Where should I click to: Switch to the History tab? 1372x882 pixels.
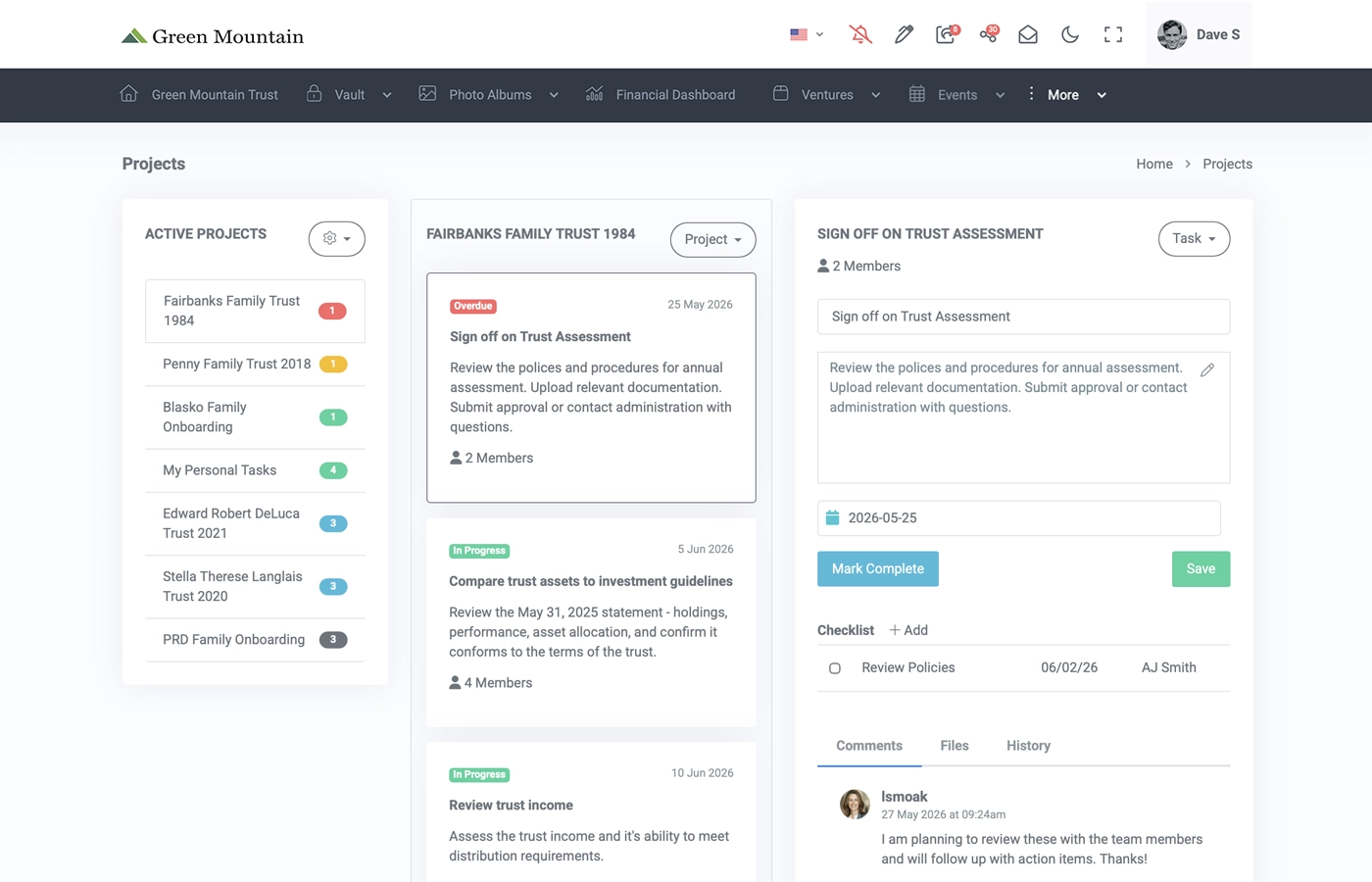click(x=1028, y=746)
